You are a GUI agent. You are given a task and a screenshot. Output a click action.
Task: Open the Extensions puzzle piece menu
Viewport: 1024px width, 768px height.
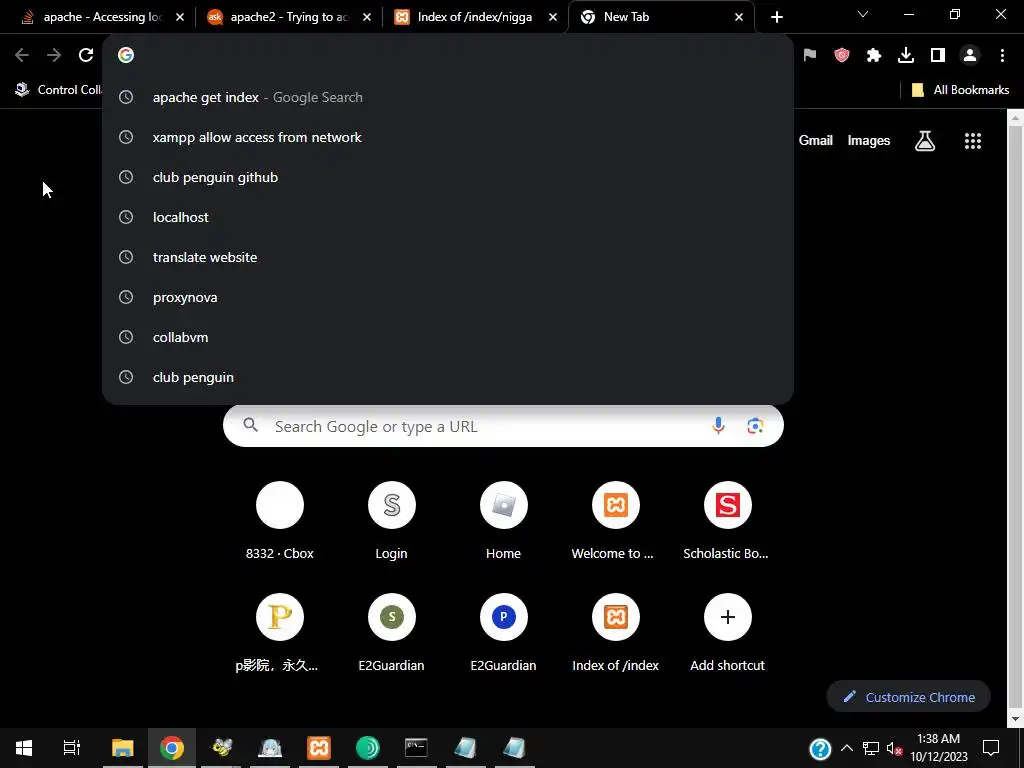coord(874,55)
